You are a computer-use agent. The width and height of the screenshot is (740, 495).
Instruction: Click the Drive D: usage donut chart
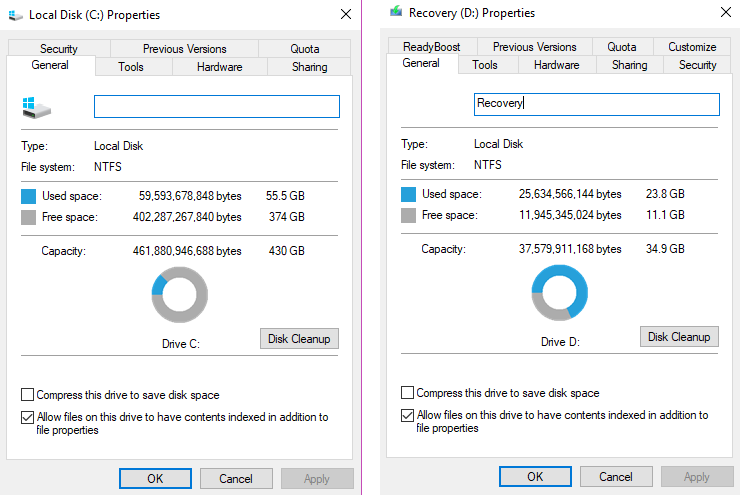click(x=559, y=293)
